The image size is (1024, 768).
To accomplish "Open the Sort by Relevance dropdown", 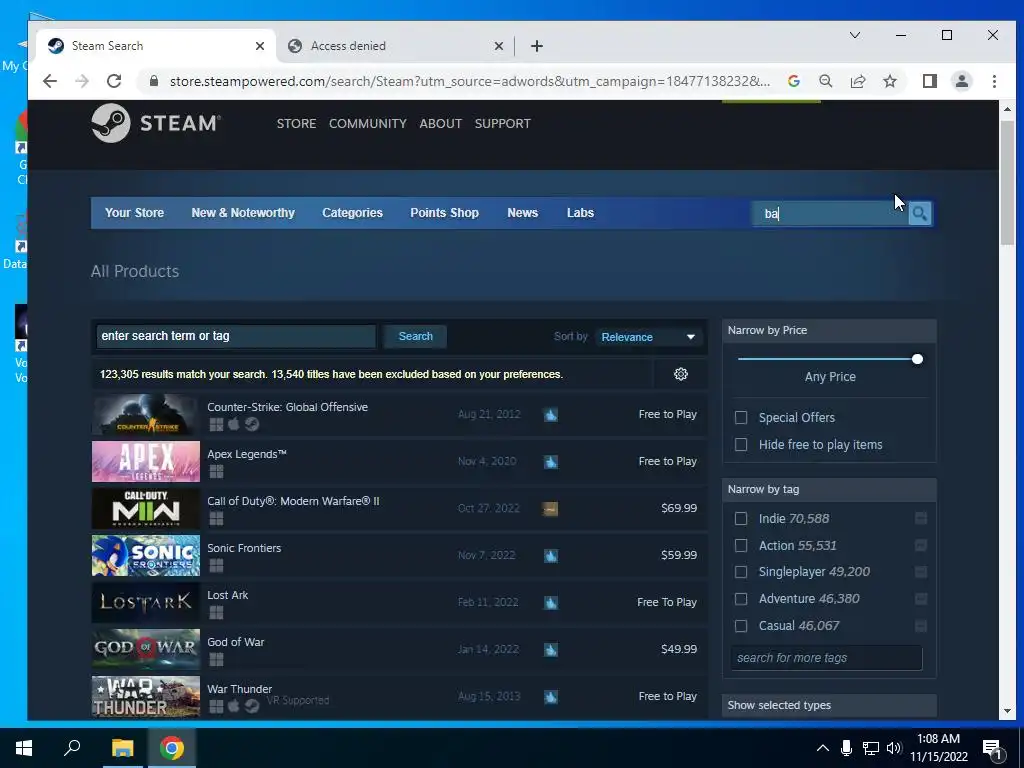I will click(648, 337).
